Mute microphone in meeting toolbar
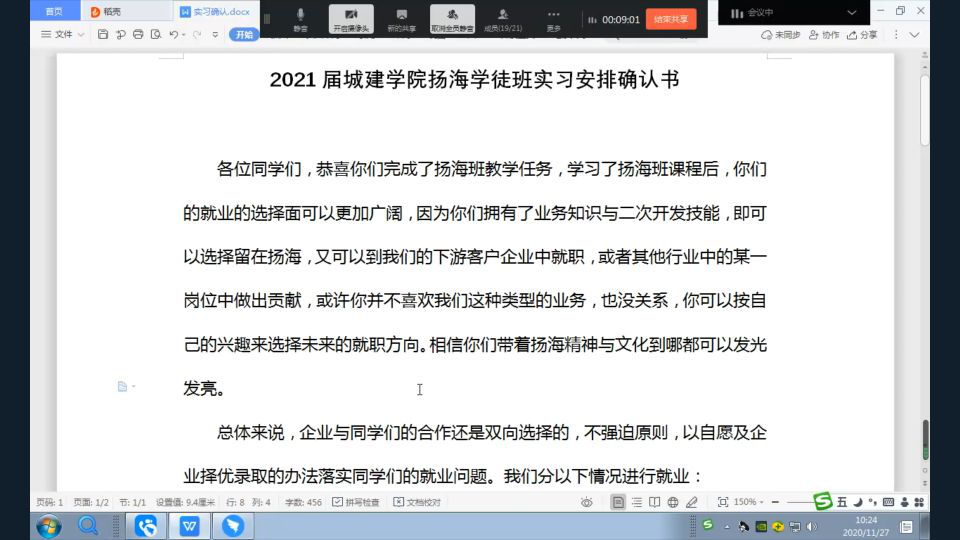 pos(300,18)
